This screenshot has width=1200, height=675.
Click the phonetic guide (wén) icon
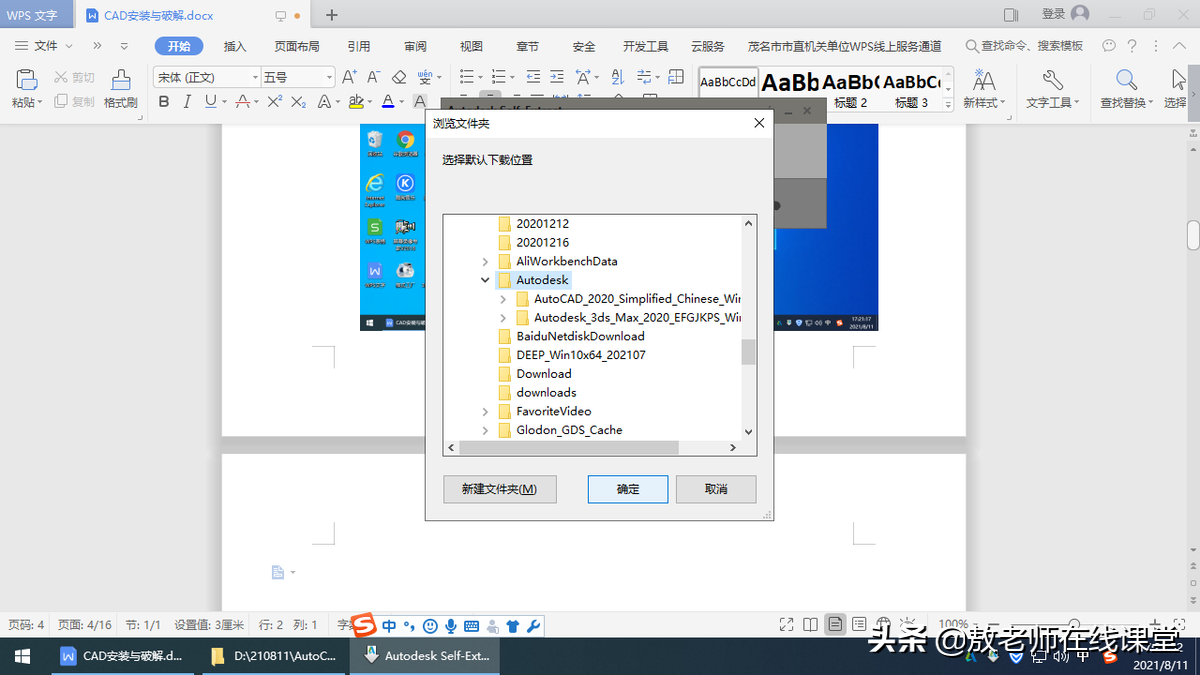(425, 77)
